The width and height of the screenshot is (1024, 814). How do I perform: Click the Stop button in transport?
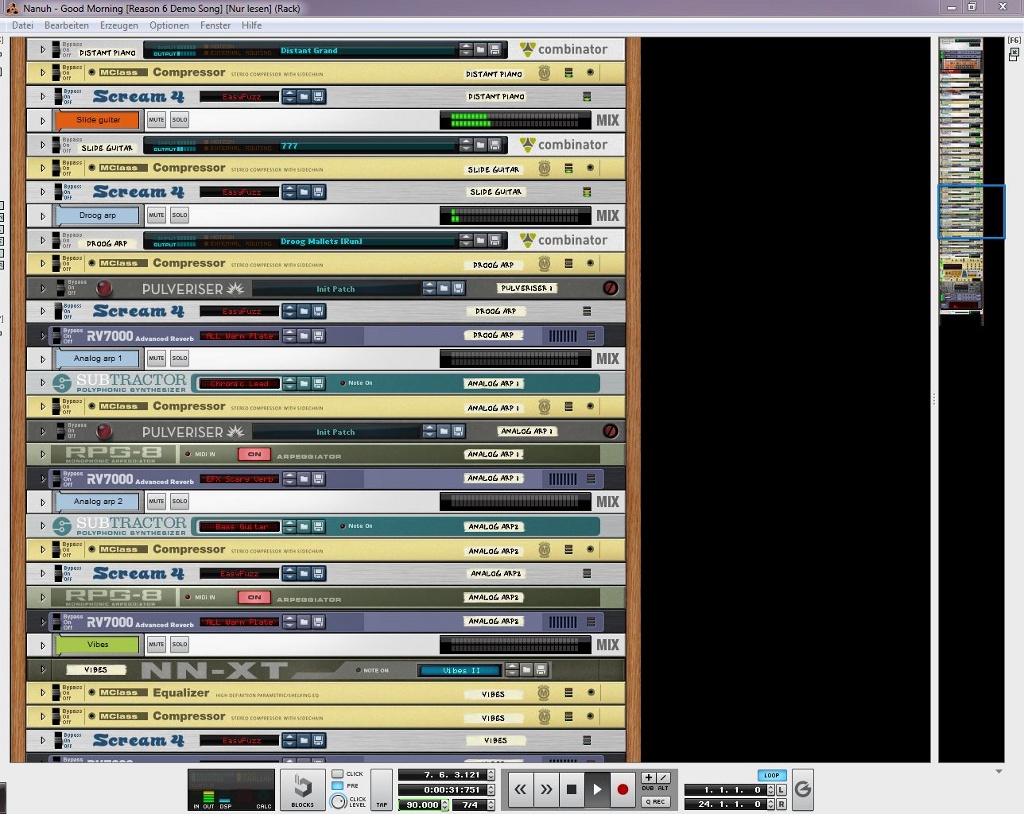(x=571, y=789)
